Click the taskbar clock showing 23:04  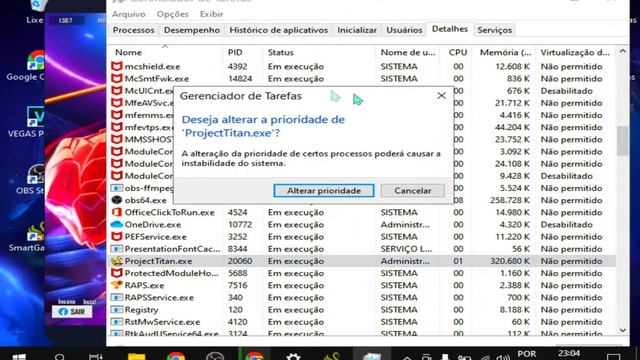pos(569,353)
